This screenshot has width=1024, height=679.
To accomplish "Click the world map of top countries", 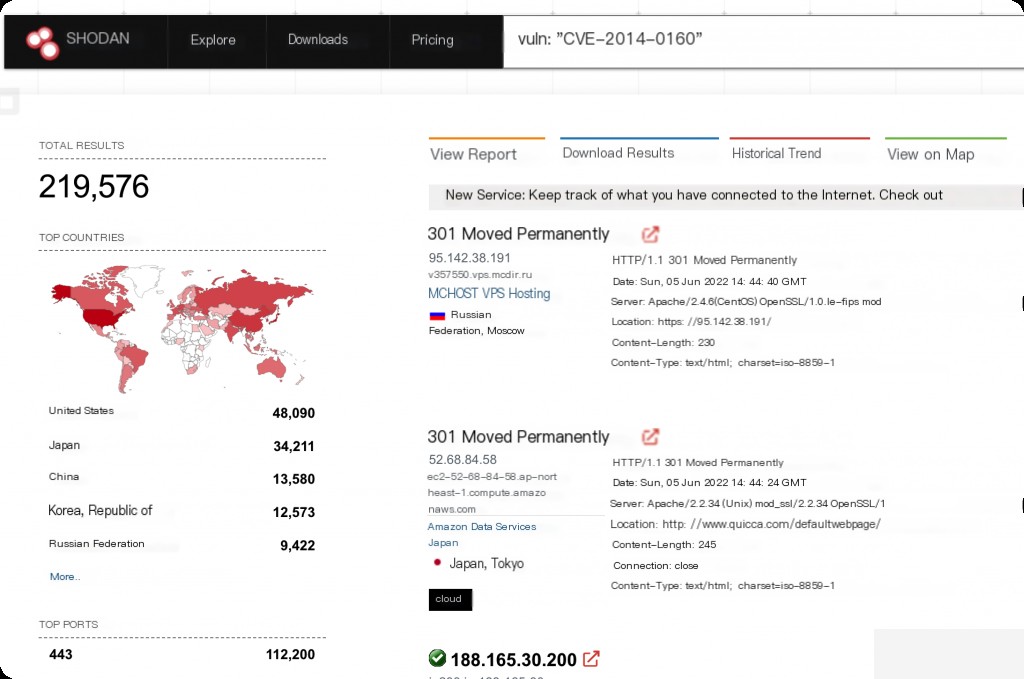I will coord(183,328).
